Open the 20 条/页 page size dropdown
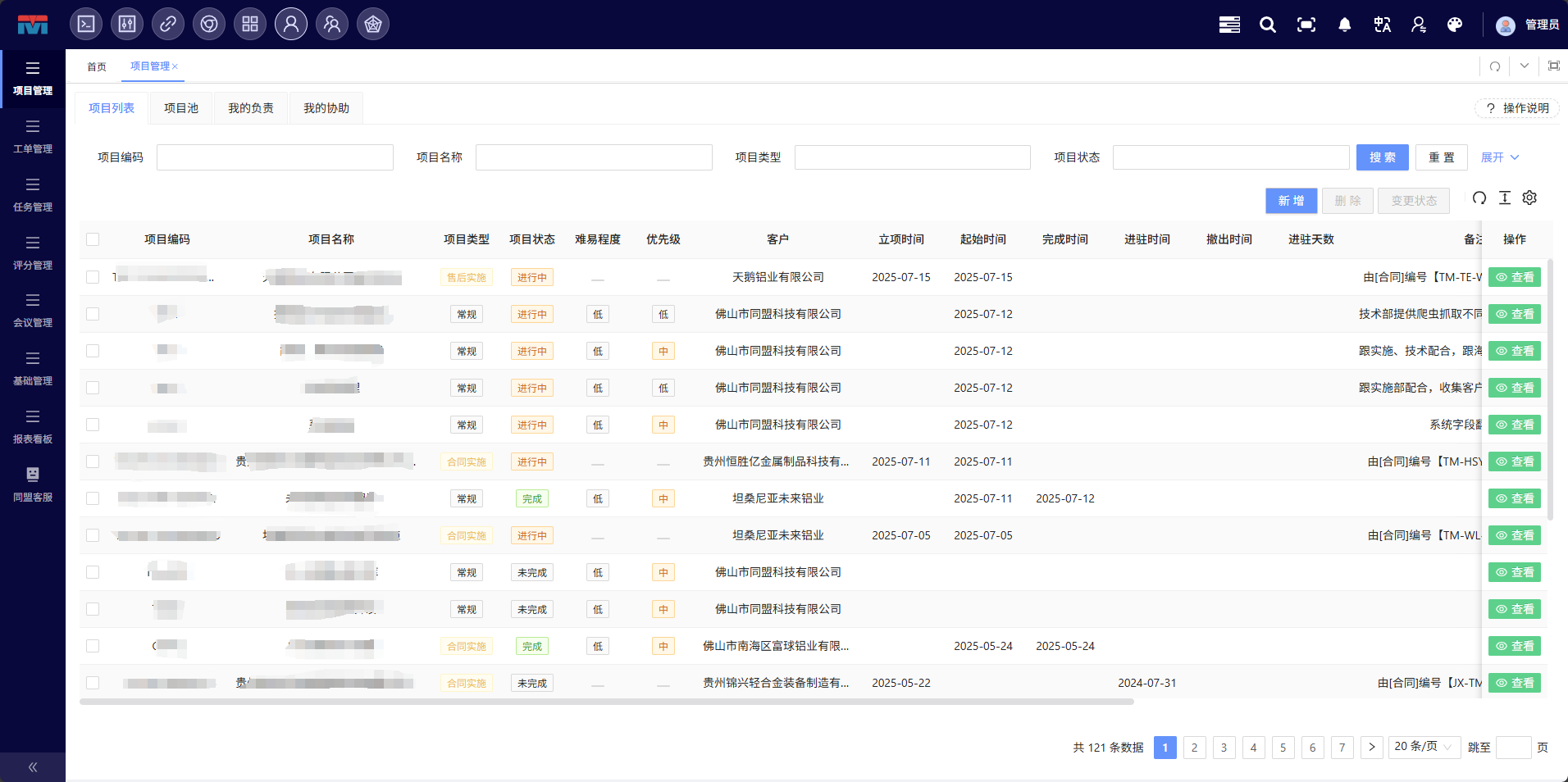 [x=1424, y=747]
